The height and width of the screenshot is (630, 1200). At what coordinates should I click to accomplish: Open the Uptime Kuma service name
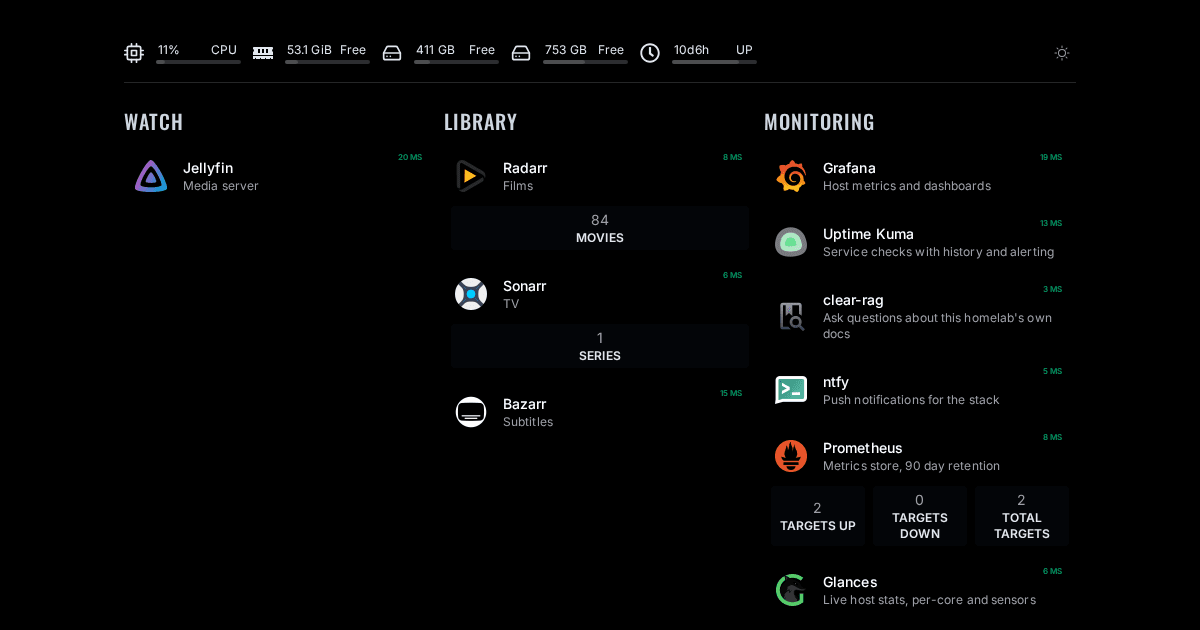click(x=868, y=234)
